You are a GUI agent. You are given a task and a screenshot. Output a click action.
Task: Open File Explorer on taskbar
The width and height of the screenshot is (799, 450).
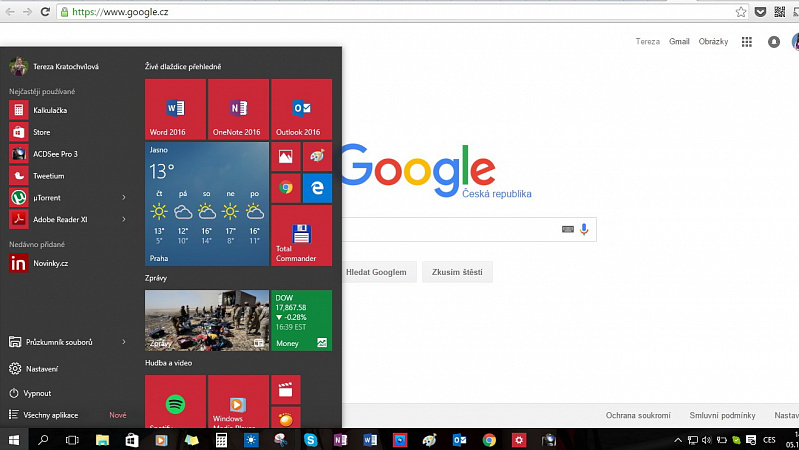tap(102, 440)
